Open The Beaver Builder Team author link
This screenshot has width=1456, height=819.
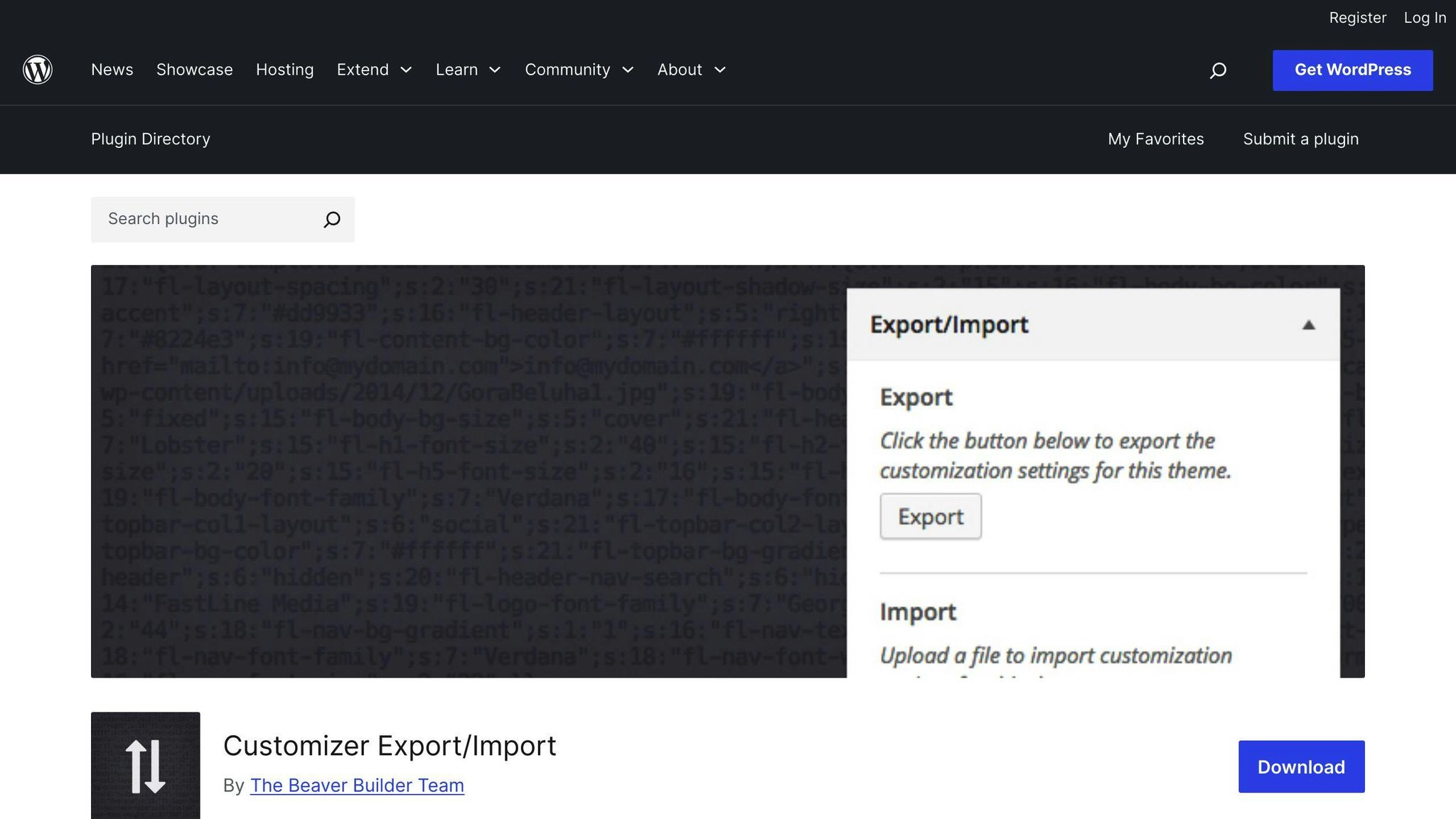pos(357,786)
